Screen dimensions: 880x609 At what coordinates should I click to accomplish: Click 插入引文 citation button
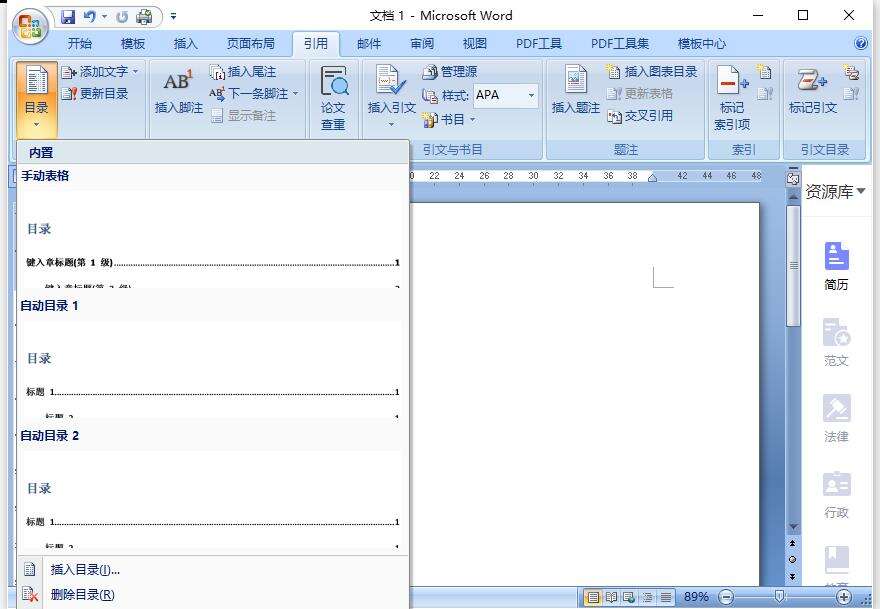(391, 95)
